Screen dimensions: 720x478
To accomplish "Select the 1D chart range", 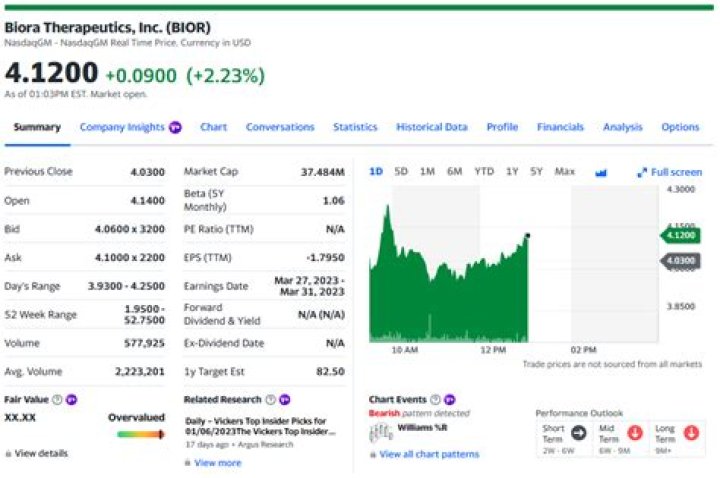I will coord(376,172).
